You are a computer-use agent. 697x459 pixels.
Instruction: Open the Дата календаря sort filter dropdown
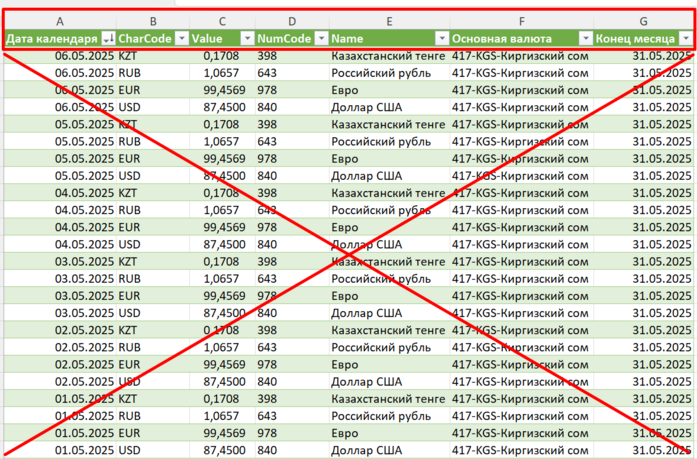tap(108, 39)
